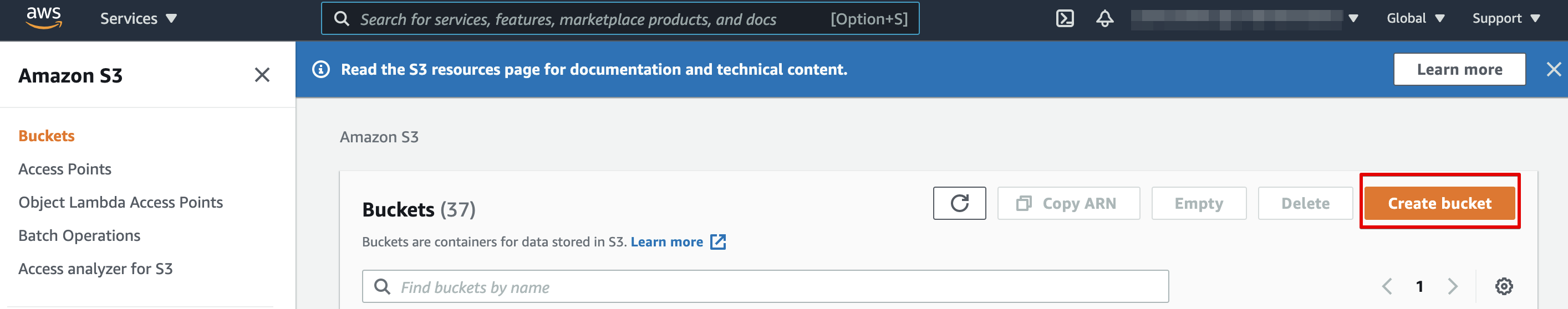Select Access Points in sidebar
This screenshot has width=1568, height=309.
coord(65,169)
